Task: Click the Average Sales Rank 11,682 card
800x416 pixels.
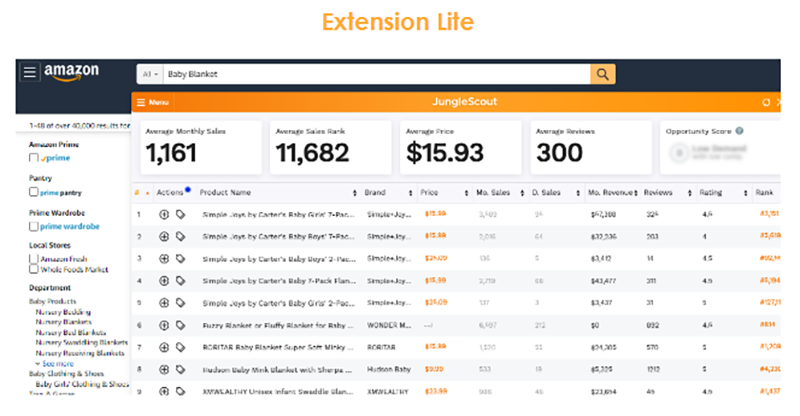Action: point(331,148)
